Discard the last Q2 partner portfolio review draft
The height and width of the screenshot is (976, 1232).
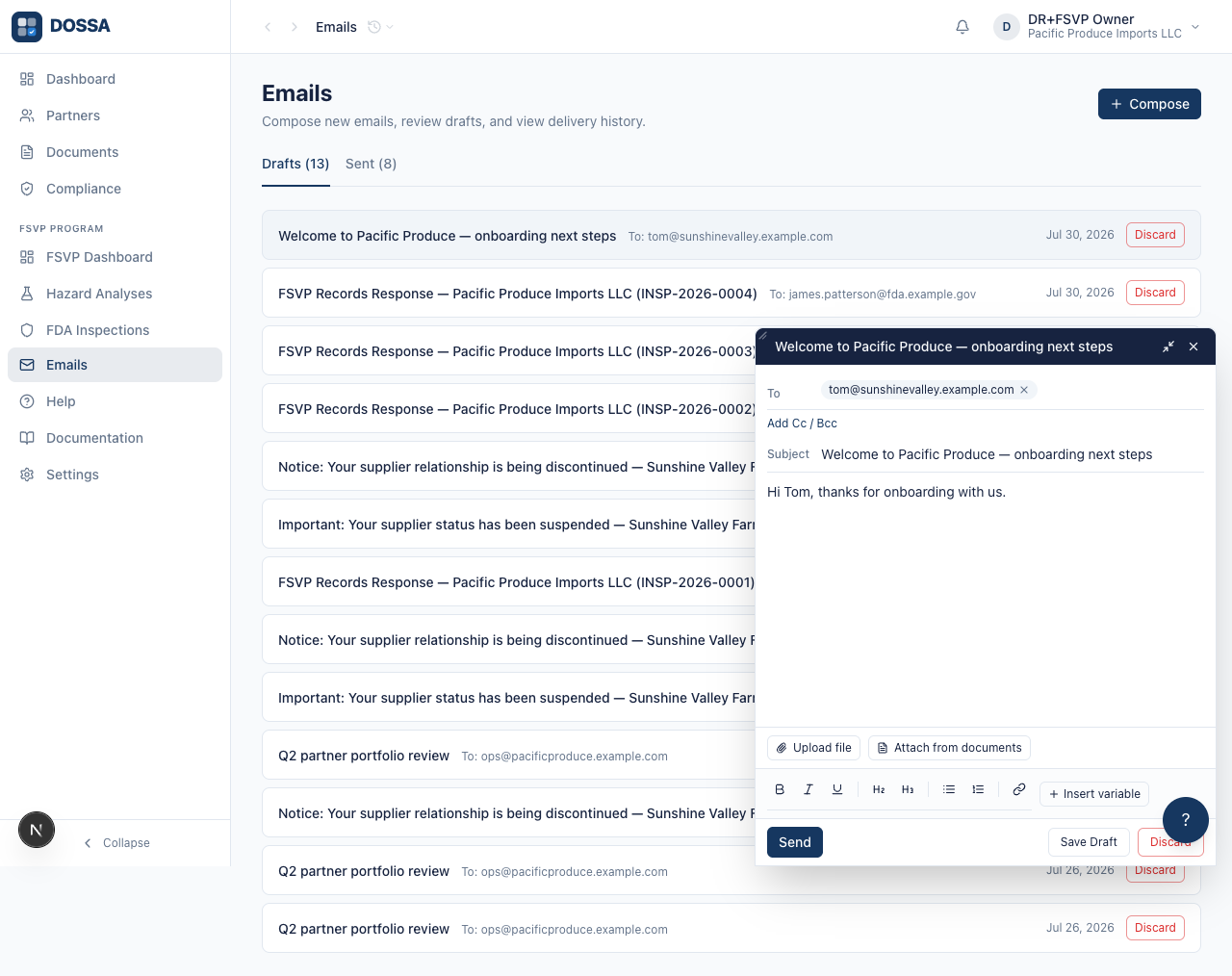coord(1155,928)
